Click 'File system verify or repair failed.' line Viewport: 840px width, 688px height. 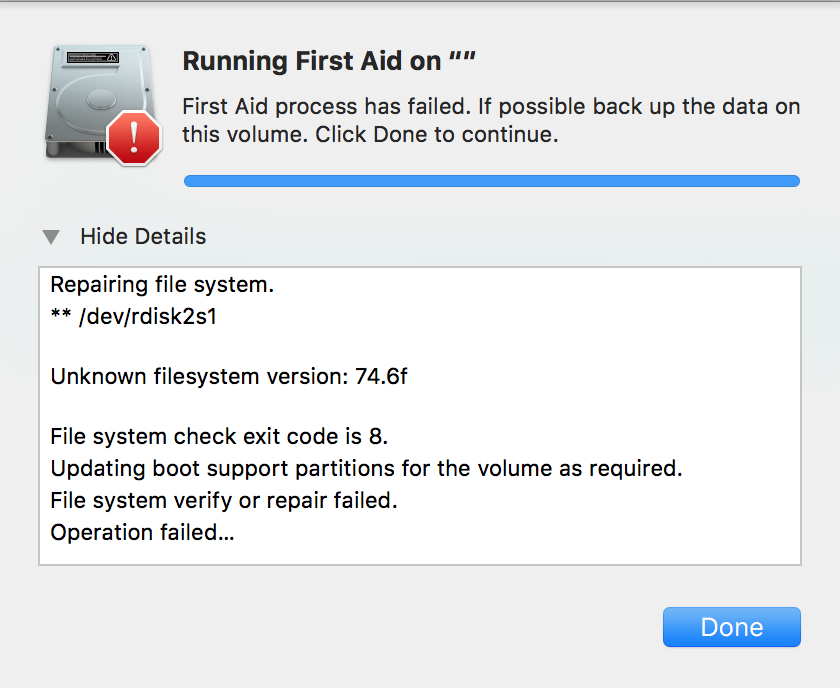(x=224, y=500)
